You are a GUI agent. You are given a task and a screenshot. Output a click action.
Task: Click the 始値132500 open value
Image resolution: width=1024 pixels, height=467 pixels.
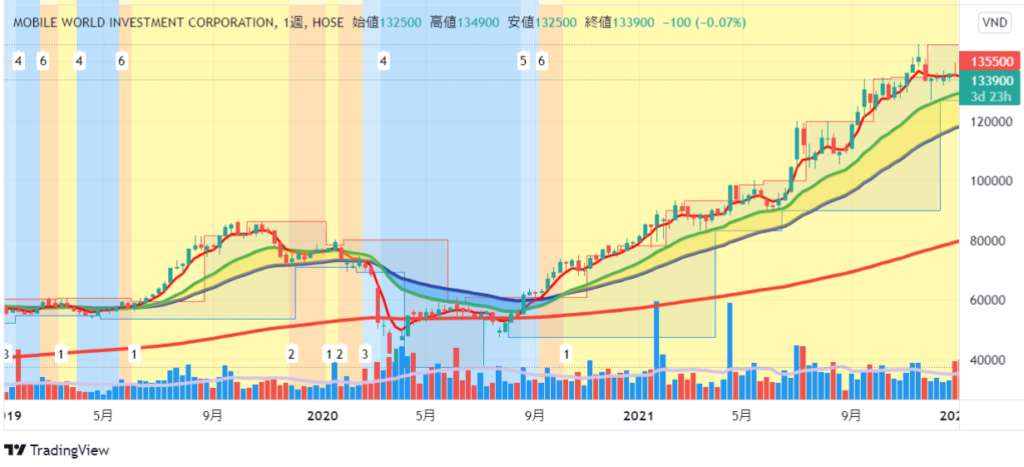[x=387, y=23]
